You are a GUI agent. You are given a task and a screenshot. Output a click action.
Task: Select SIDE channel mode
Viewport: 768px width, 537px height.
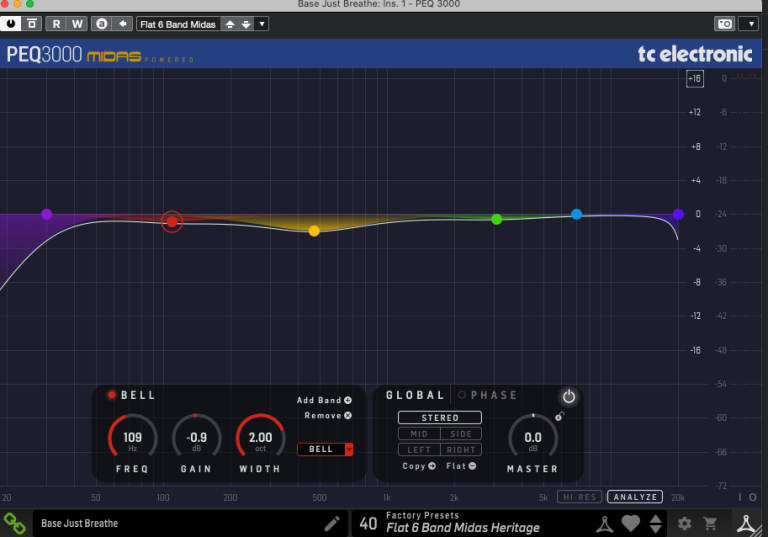click(x=461, y=434)
